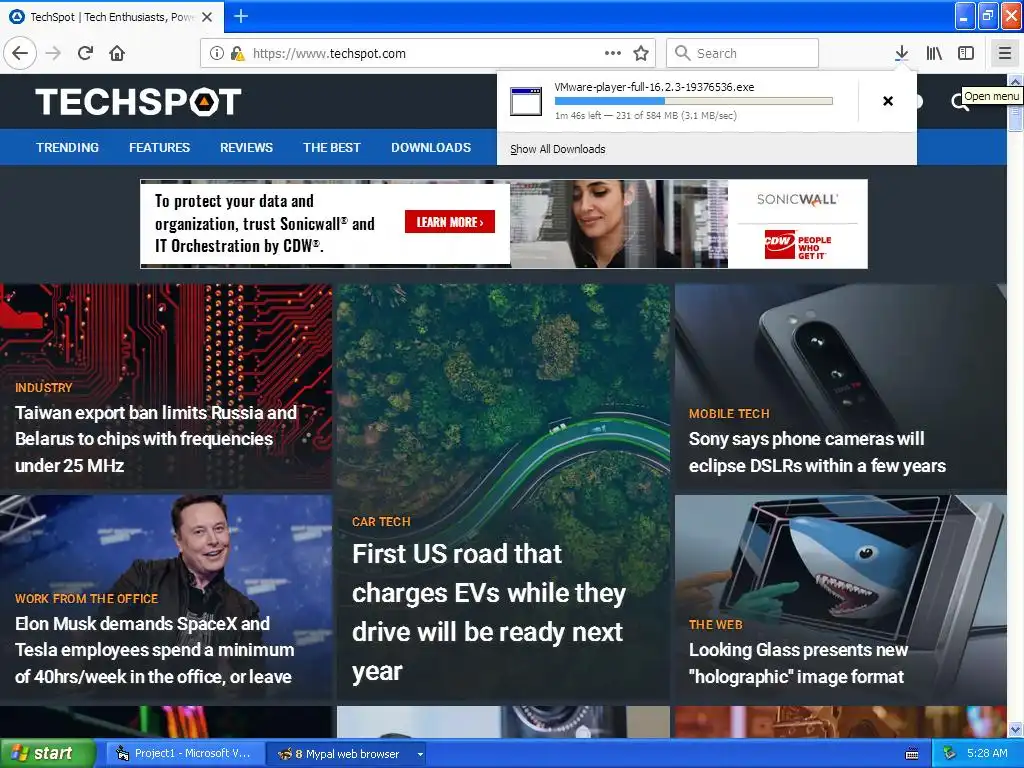This screenshot has width=1024, height=768.
Task: Click the INDUSTRY category label
Action: (44, 387)
